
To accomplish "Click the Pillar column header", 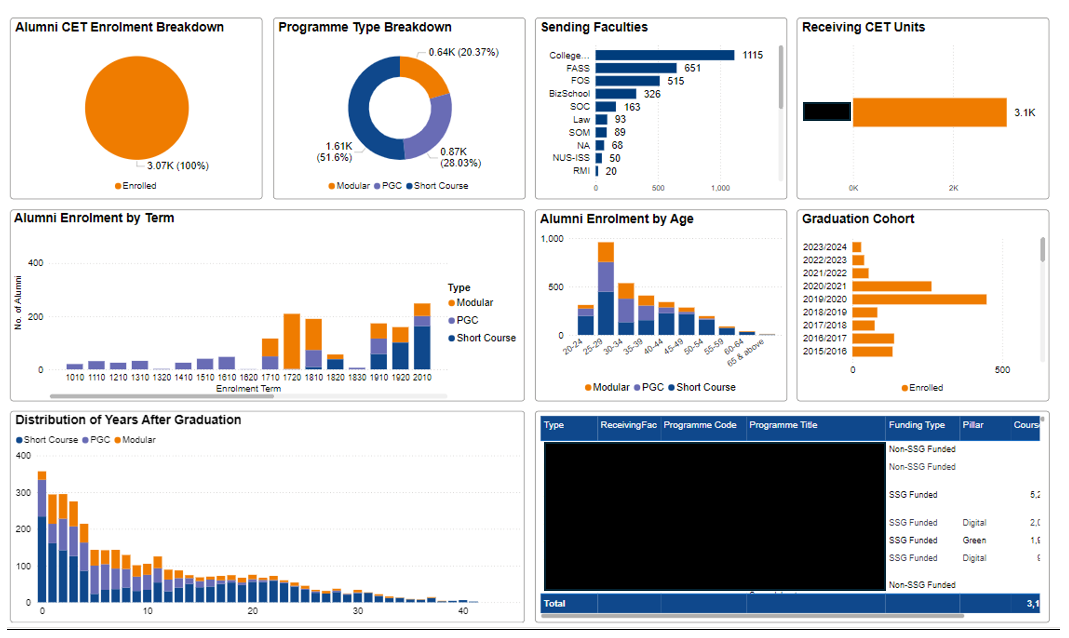I will (975, 425).
